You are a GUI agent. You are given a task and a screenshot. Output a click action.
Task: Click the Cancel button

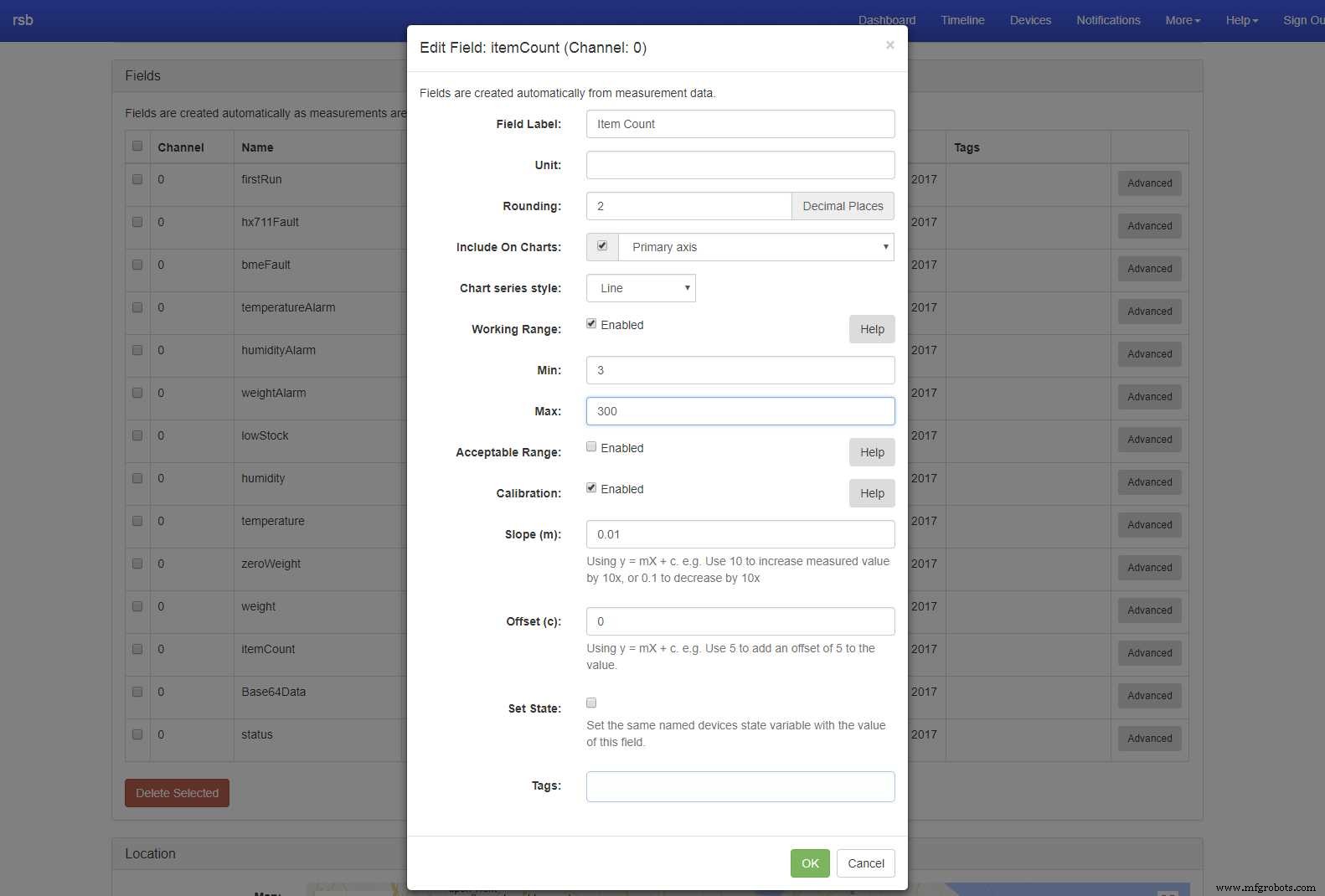click(865, 863)
